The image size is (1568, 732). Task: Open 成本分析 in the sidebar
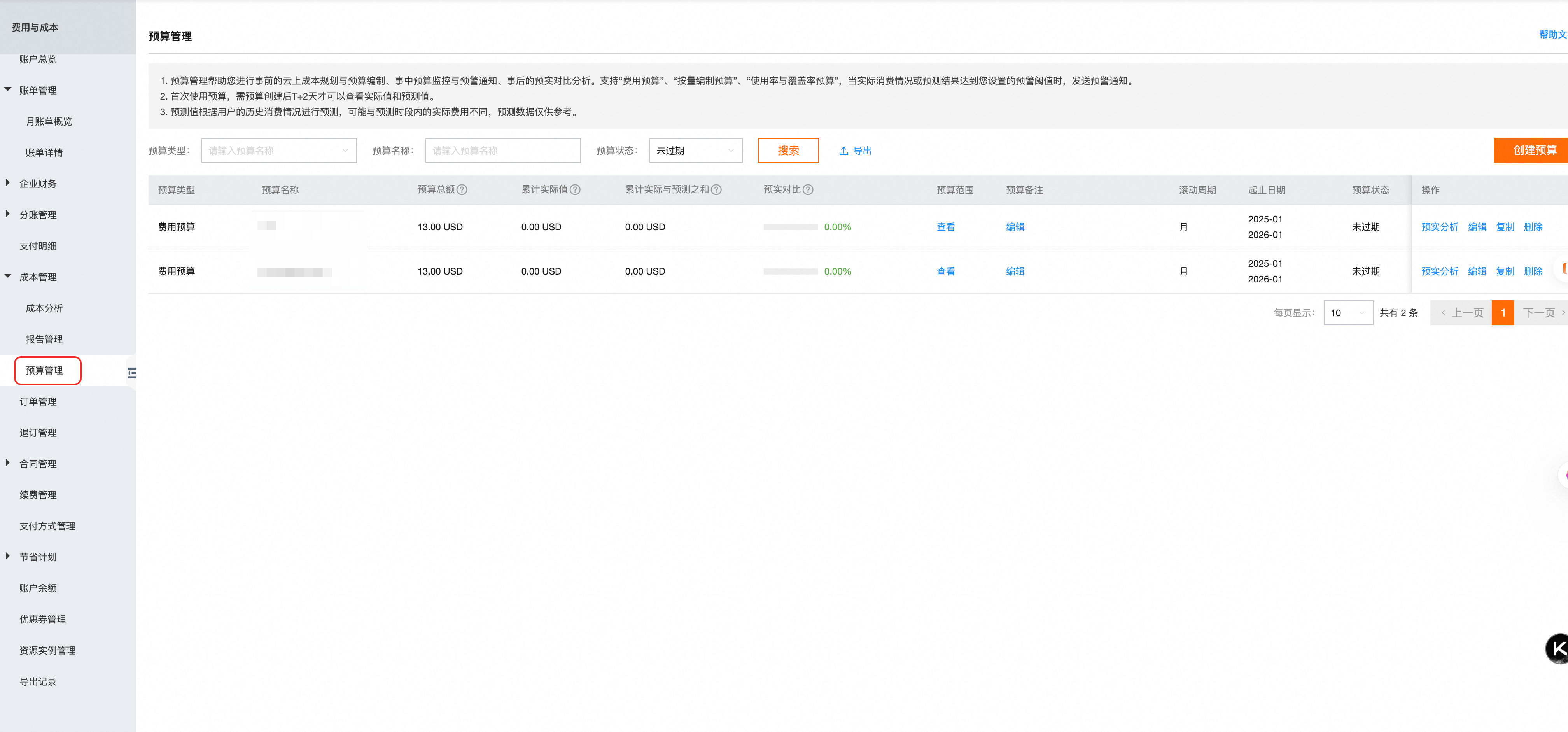coord(44,308)
